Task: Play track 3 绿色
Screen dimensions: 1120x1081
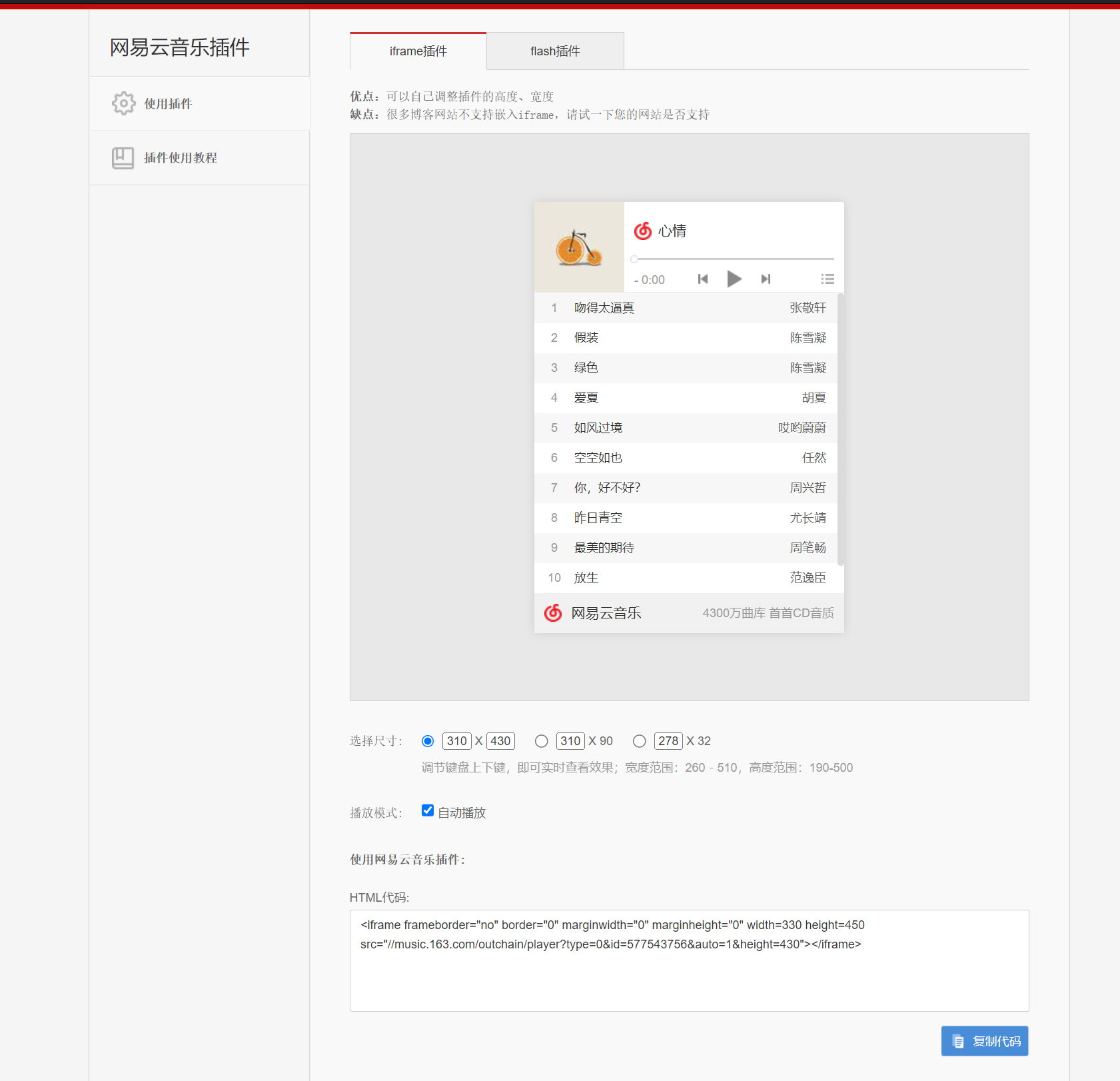Action: click(686, 368)
